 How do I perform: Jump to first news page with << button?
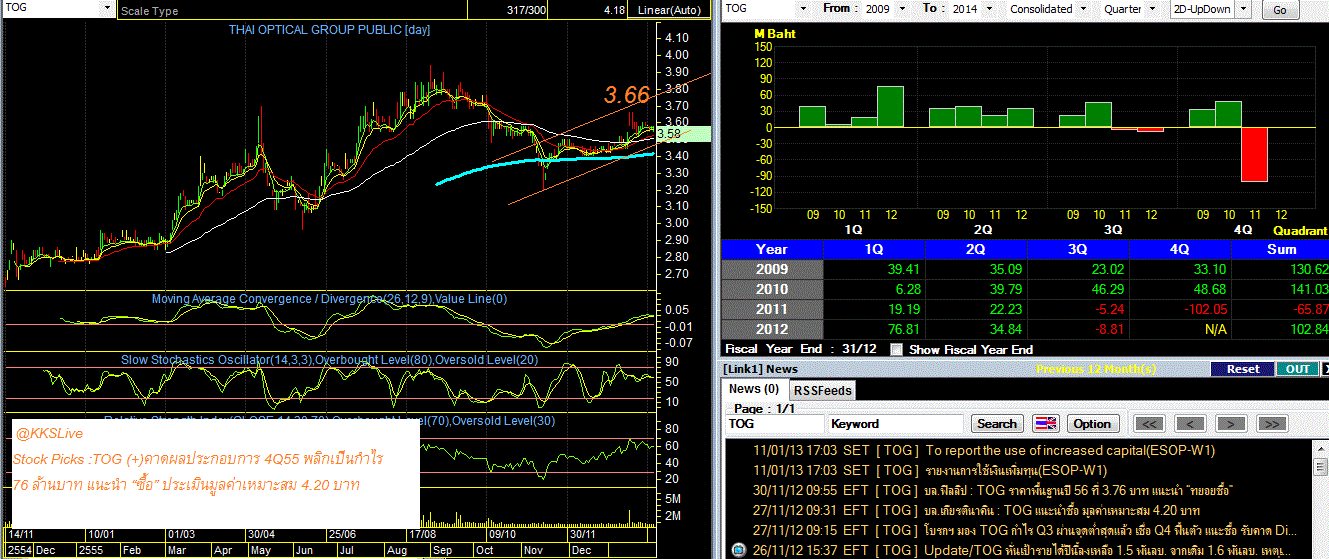click(x=1149, y=424)
